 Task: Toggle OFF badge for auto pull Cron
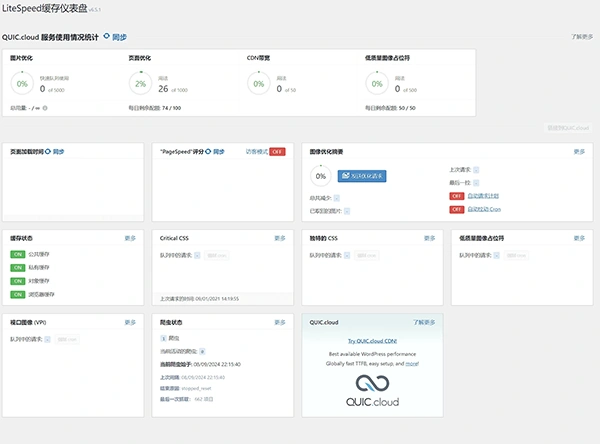(457, 209)
